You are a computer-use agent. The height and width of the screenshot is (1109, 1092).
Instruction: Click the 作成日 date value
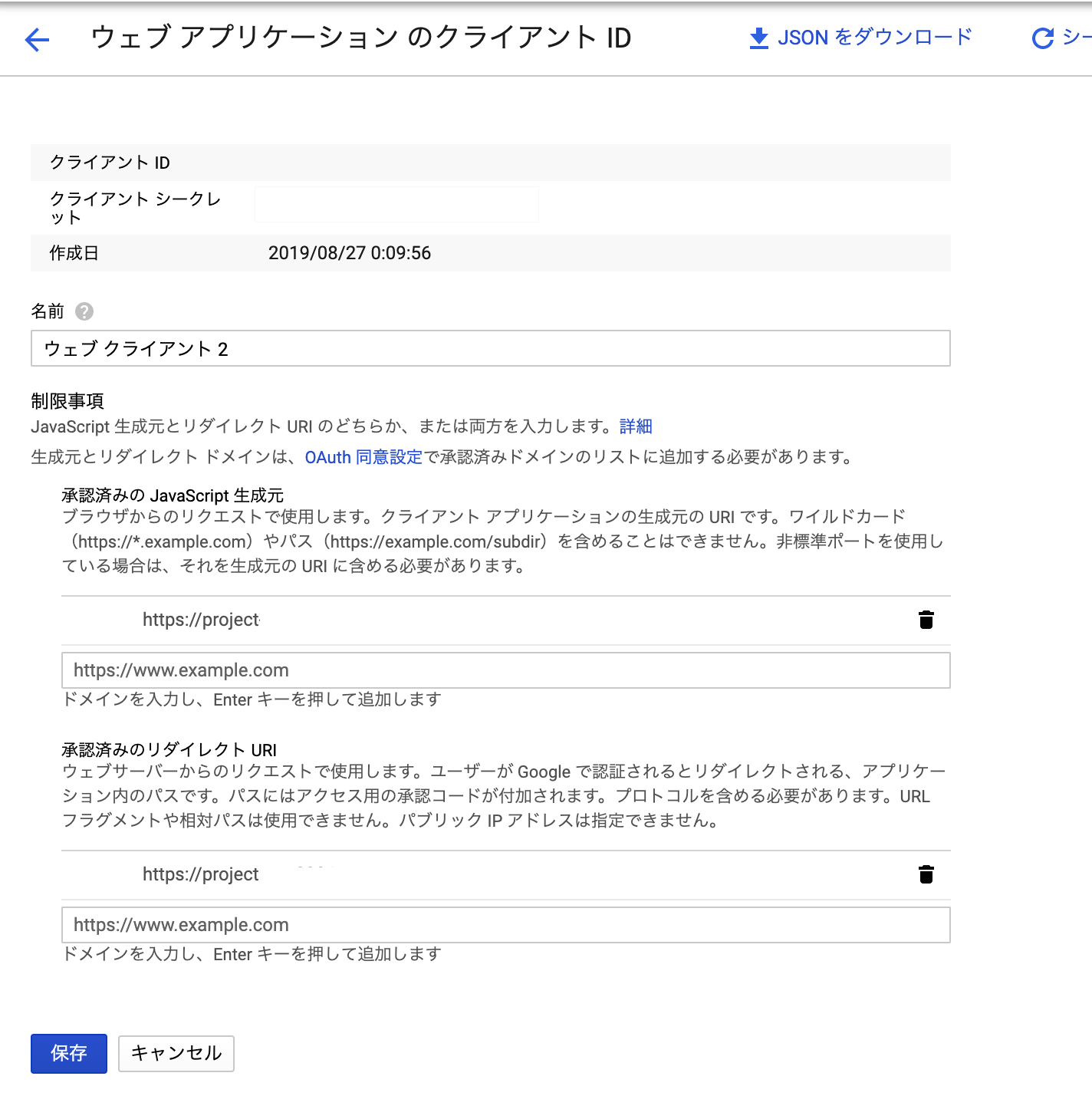point(350,253)
